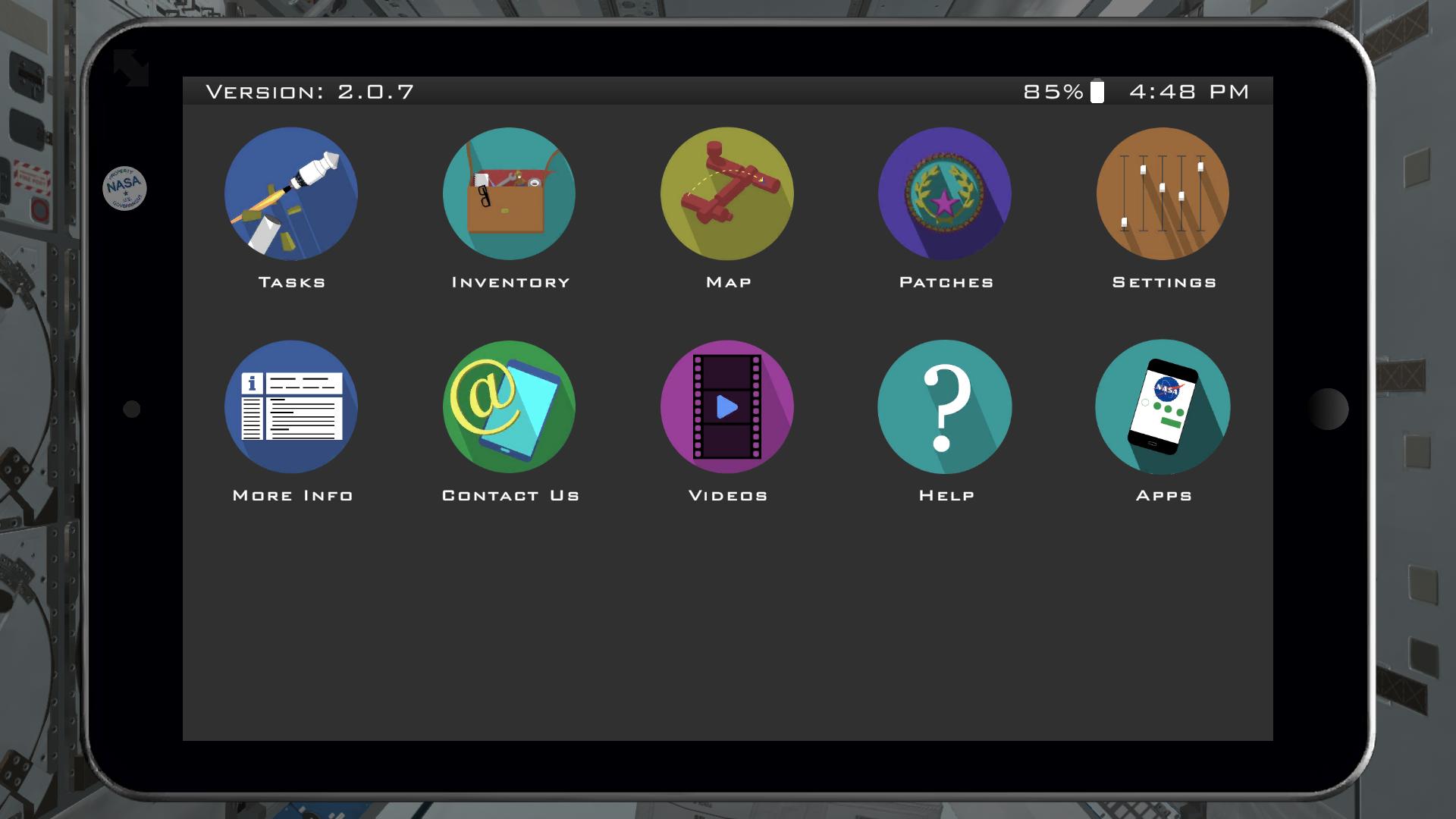Click the Videos label

pyautogui.click(x=728, y=495)
